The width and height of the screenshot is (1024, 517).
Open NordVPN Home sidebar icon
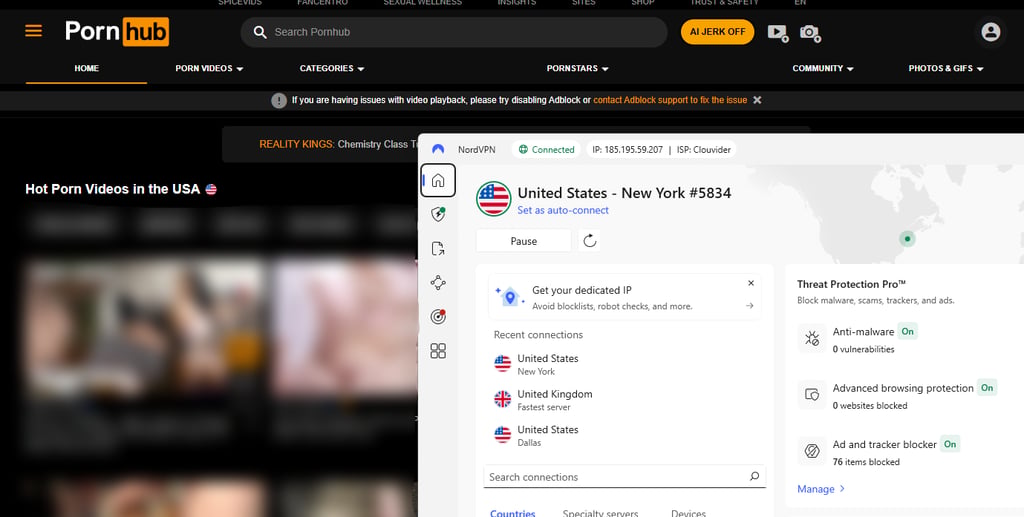click(x=438, y=180)
